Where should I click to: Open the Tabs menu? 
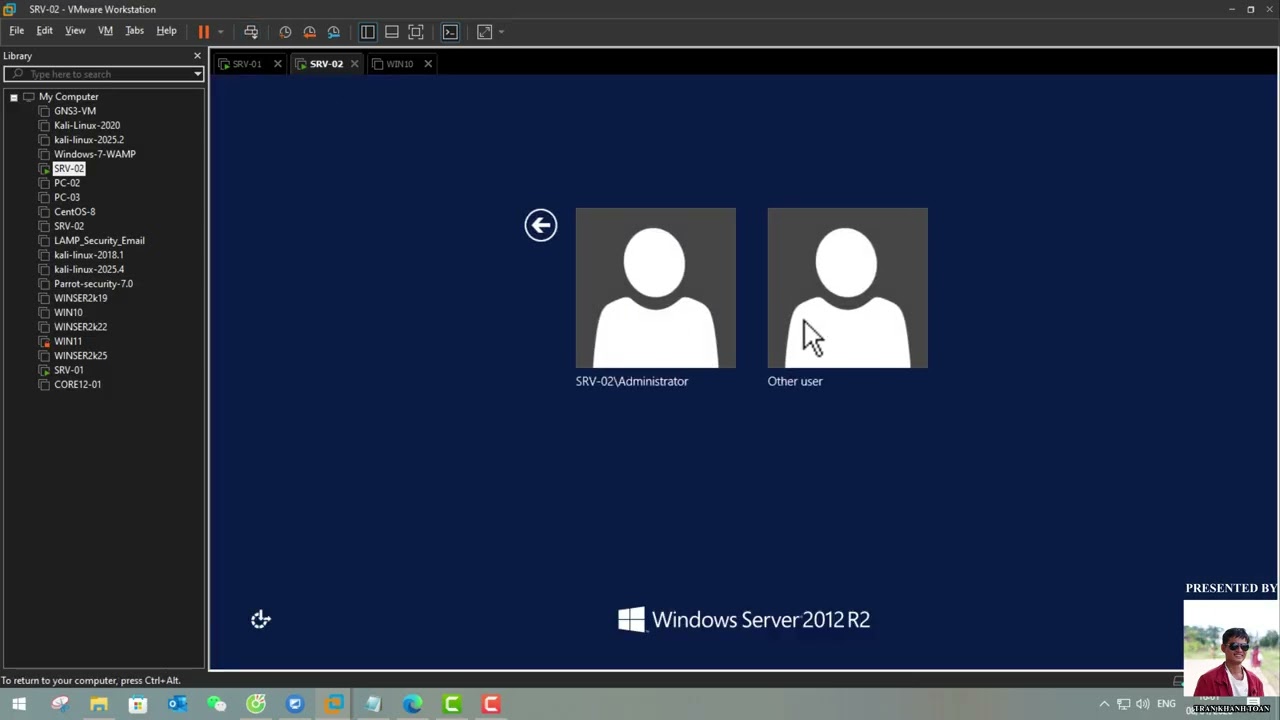coord(135,31)
